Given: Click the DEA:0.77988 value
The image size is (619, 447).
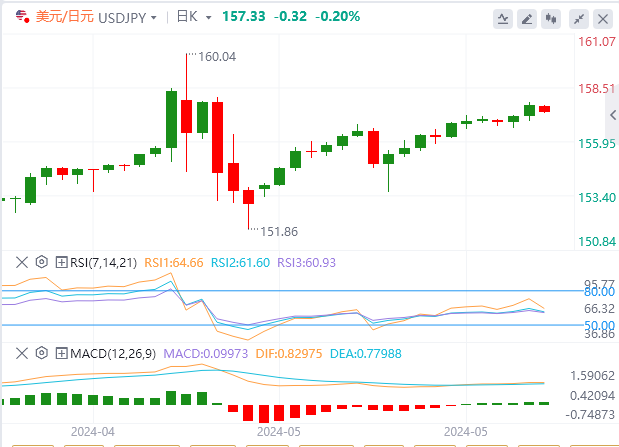Looking at the screenshot, I should tap(366, 353).
